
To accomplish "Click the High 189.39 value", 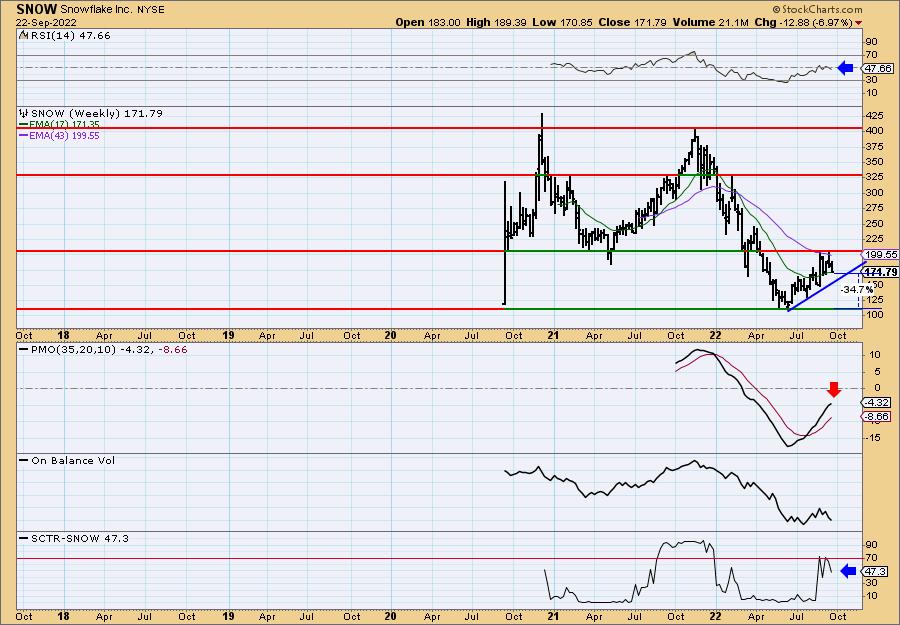I will pos(498,22).
